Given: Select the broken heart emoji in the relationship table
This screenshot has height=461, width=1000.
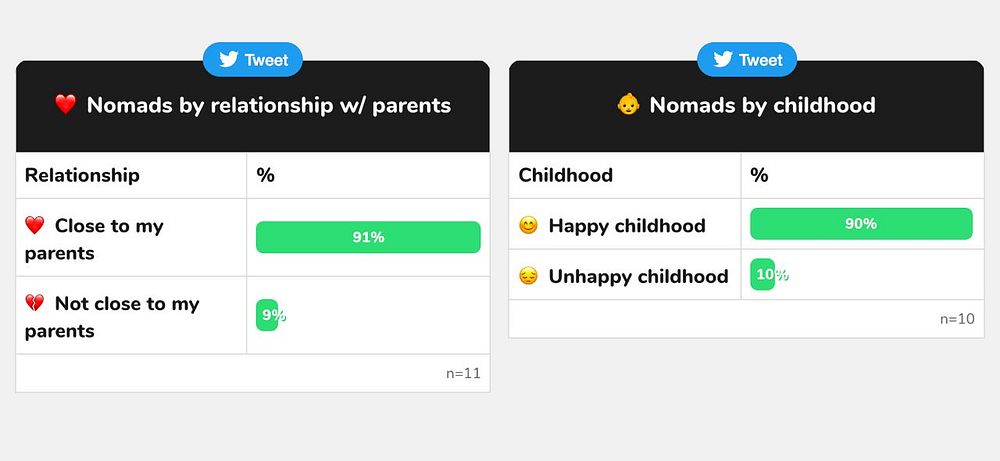Looking at the screenshot, I should 35,304.
